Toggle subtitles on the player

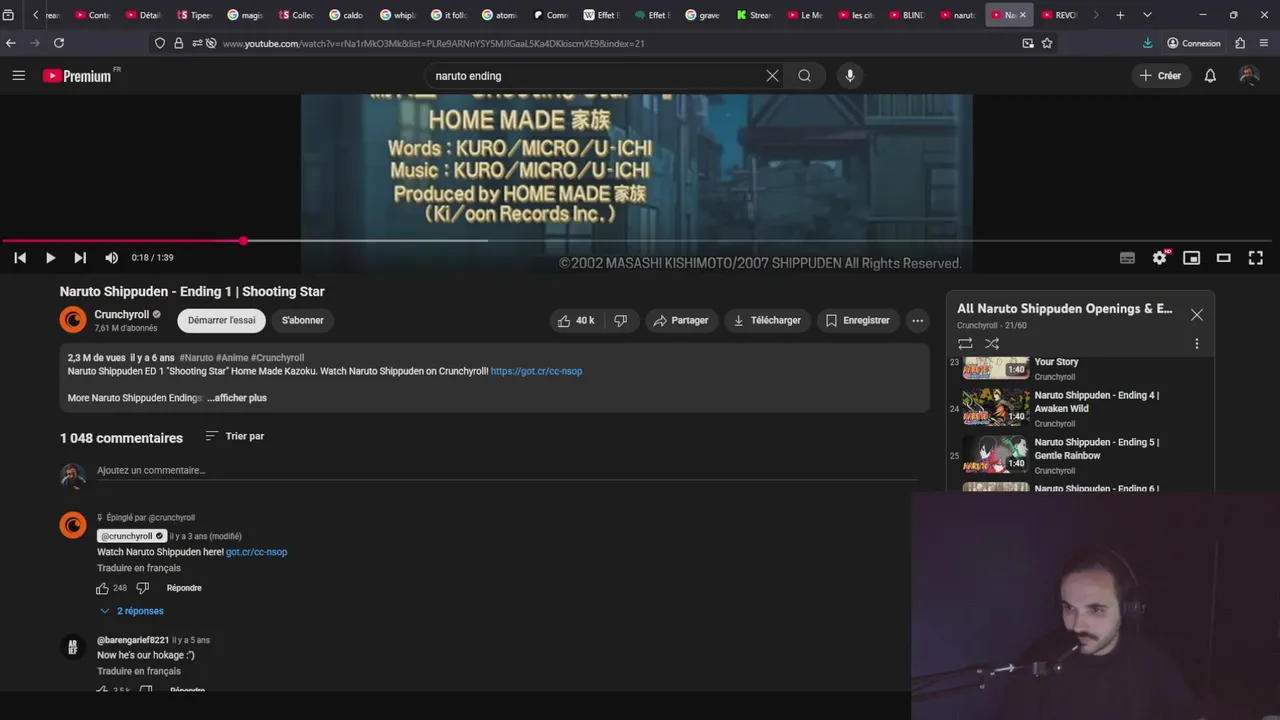pyautogui.click(x=1127, y=258)
